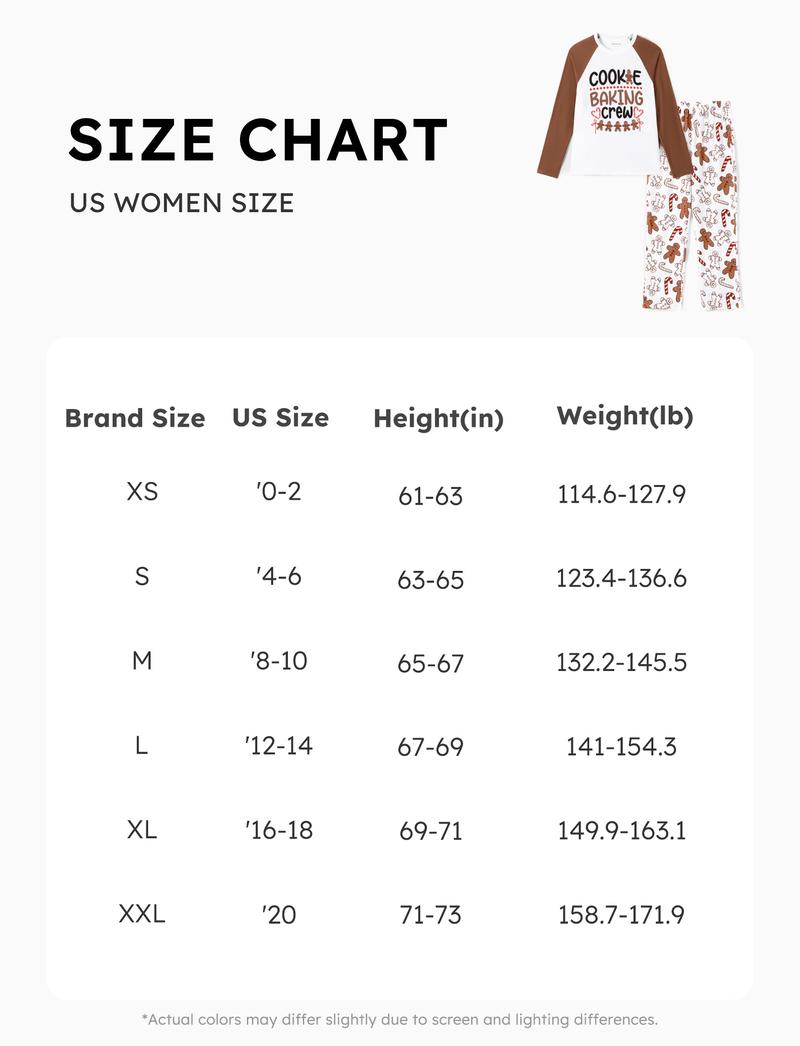Click the 149.9-163.1 weight value
Screen dimensions: 800x1046
pos(622,831)
